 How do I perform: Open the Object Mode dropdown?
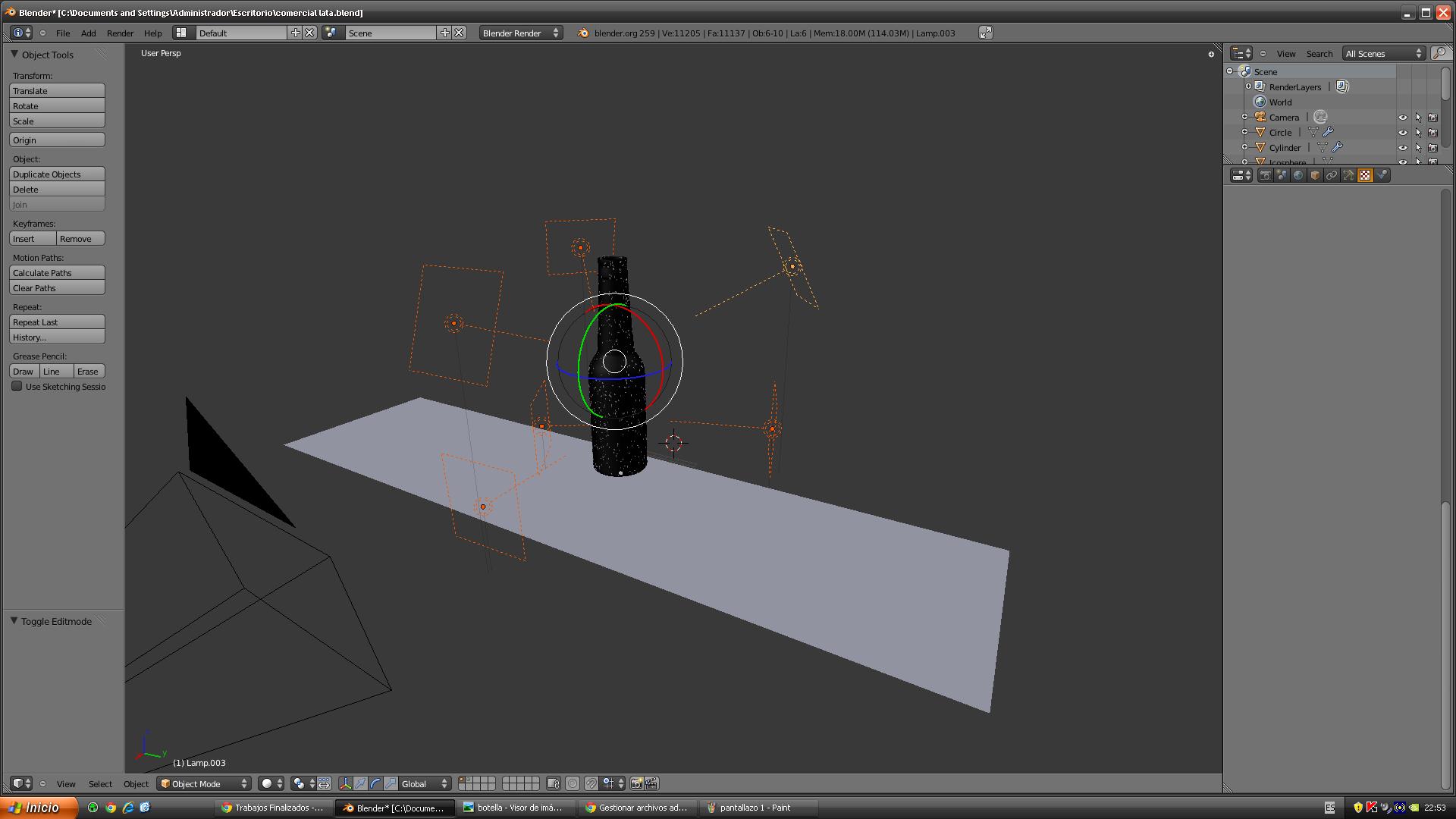(204, 783)
